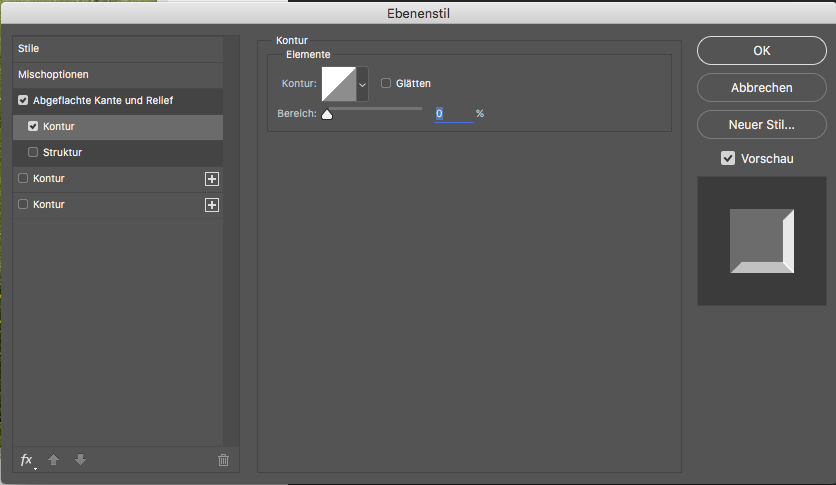
Task: Open the Kontur contour picker dropdown arrow
Action: (363, 84)
